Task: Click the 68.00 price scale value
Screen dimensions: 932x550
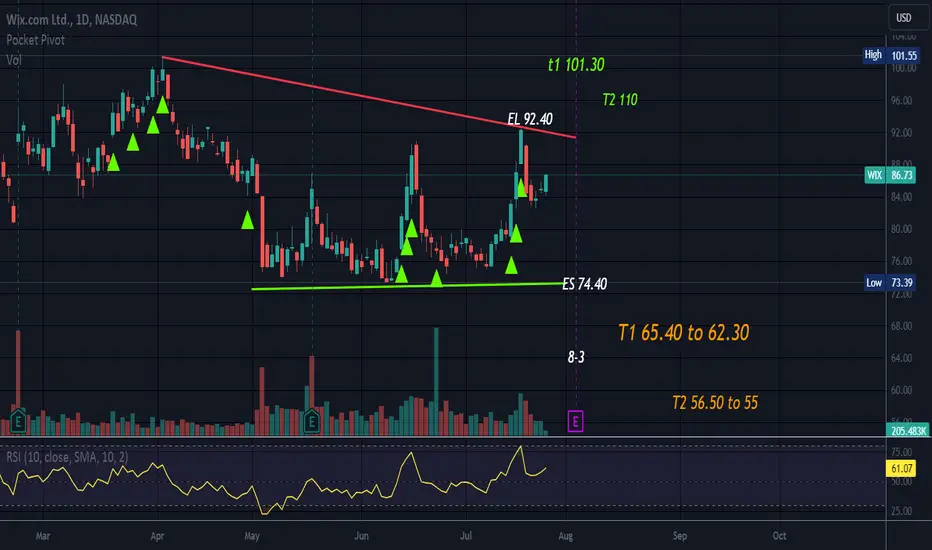Action: 901,326
